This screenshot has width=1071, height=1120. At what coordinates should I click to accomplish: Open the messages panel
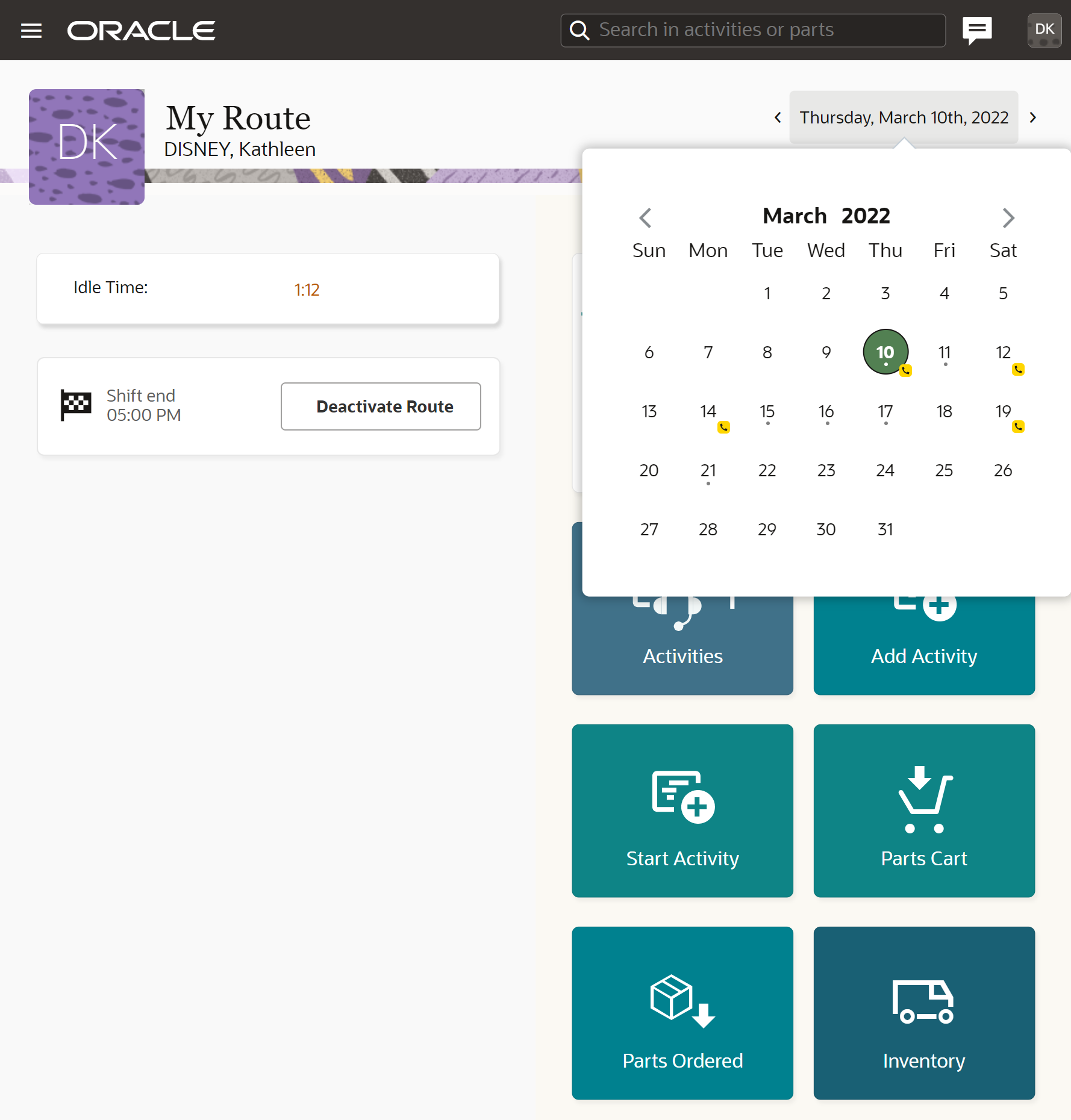[976, 30]
